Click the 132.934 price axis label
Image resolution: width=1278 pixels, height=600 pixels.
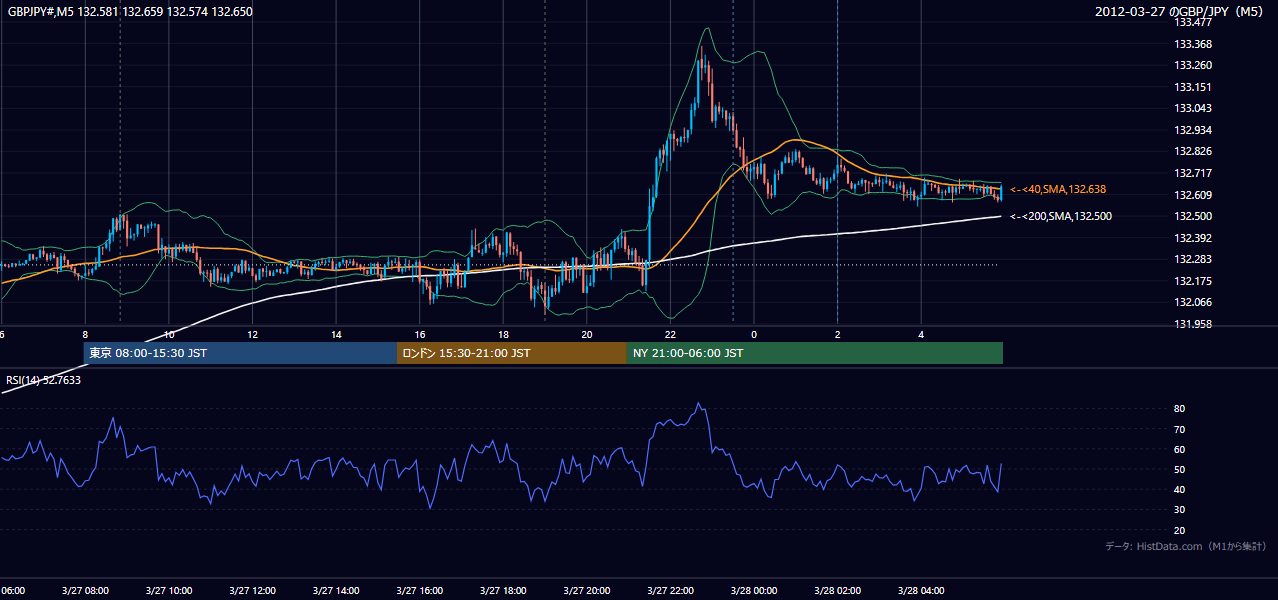pyautogui.click(x=1192, y=130)
